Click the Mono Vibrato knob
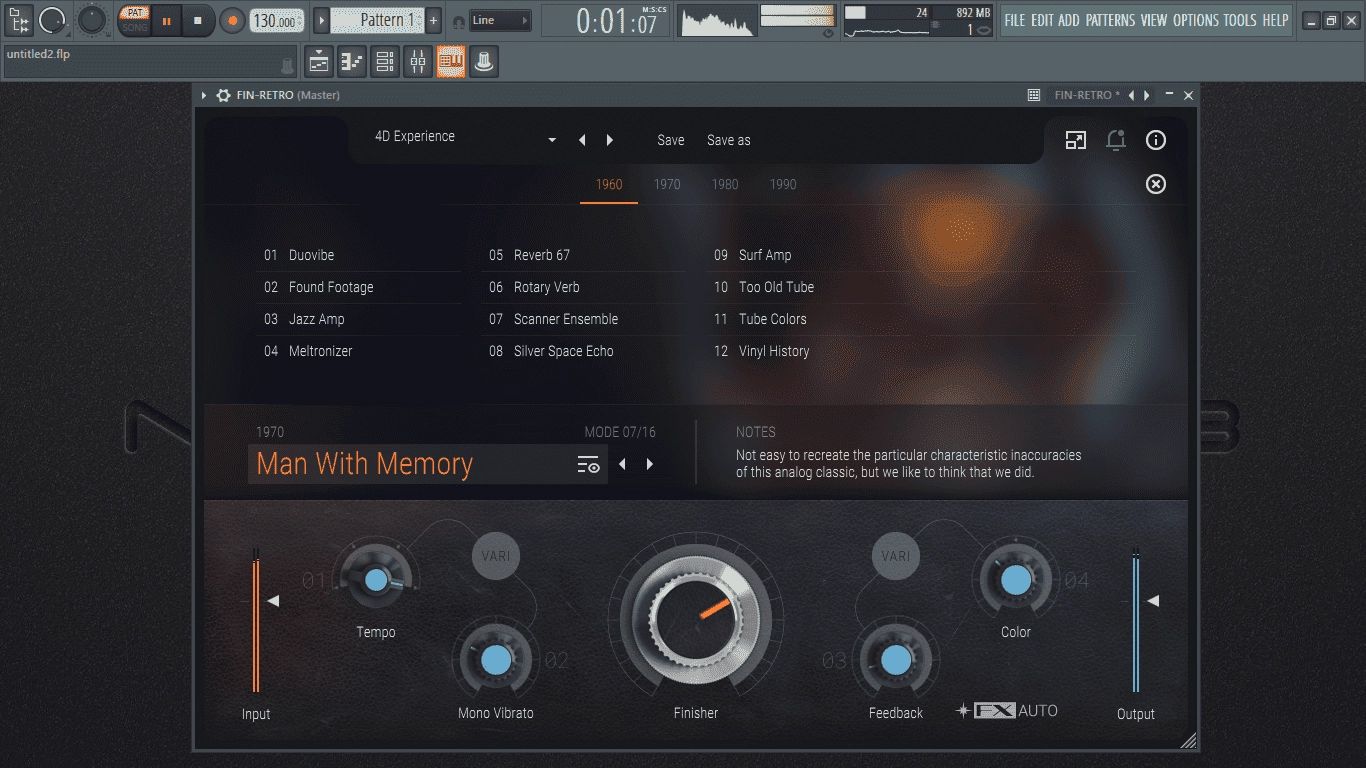The width and height of the screenshot is (1366, 768). (496, 660)
